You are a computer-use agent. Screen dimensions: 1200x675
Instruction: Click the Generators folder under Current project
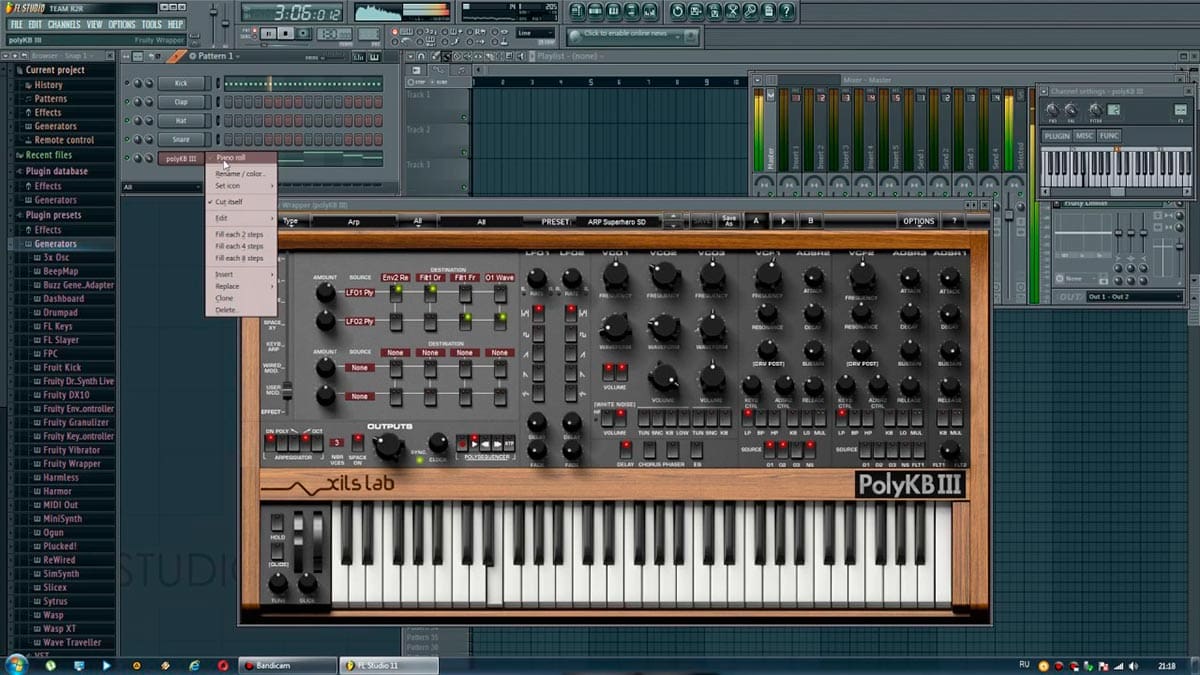[x=55, y=126]
